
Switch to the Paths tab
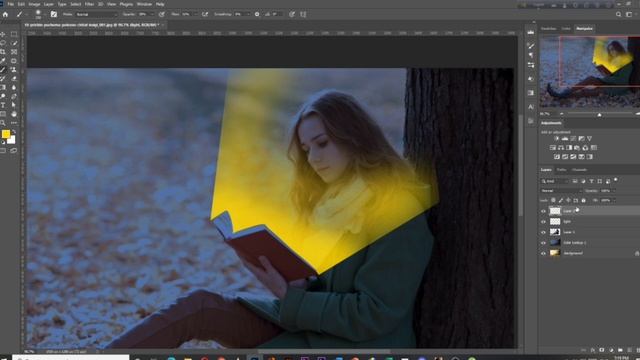(562, 170)
